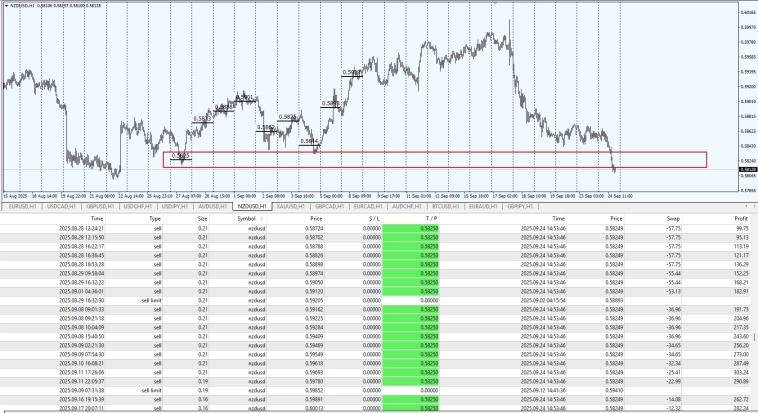Screen dimensions: 758x413
Task: Select trade row opened 2025.08.29 09:58:04
Action: 375,273
